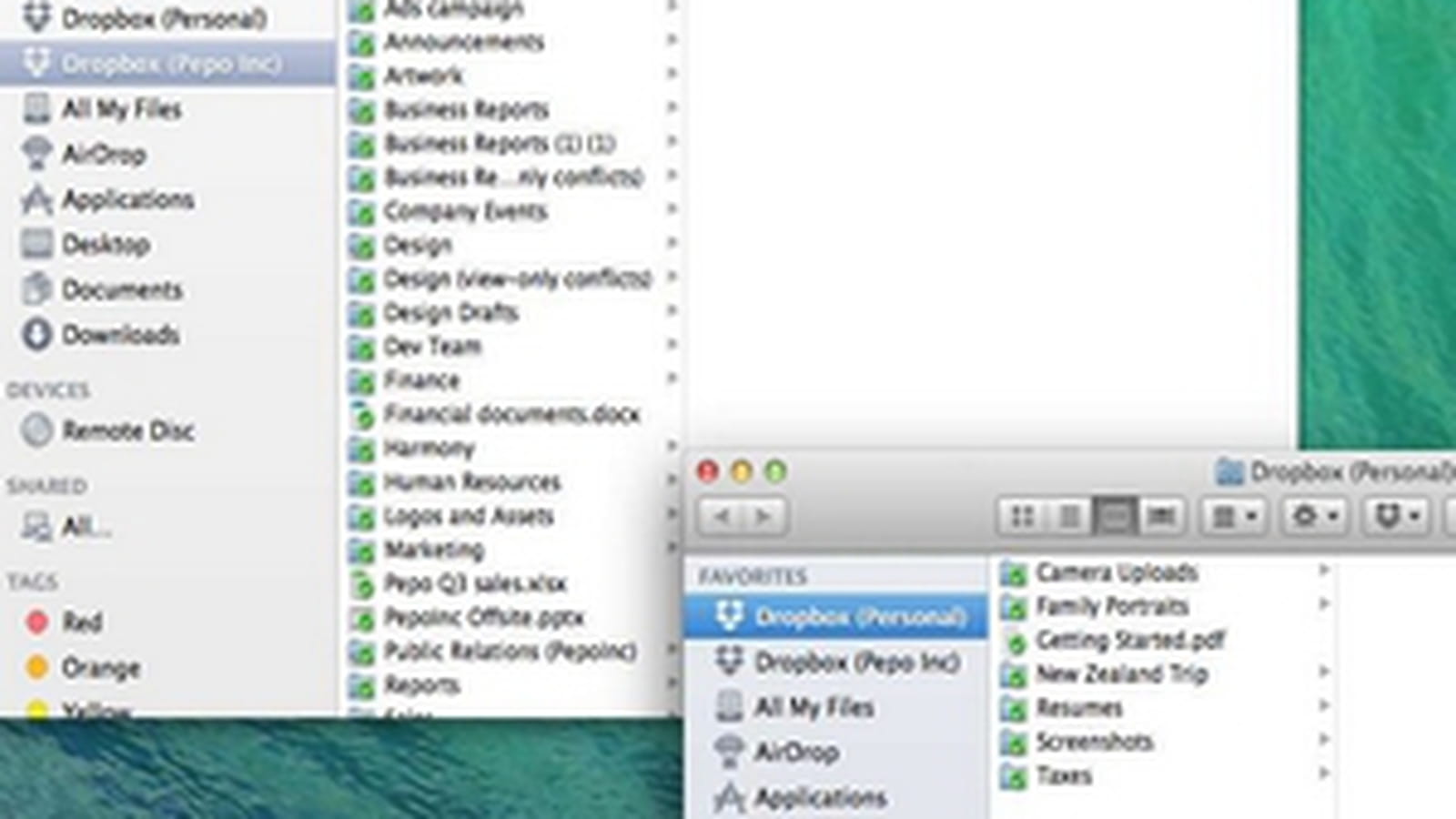This screenshot has width=1456, height=819.
Task: Open Documents in back window sidebar
Action: pos(102,289)
